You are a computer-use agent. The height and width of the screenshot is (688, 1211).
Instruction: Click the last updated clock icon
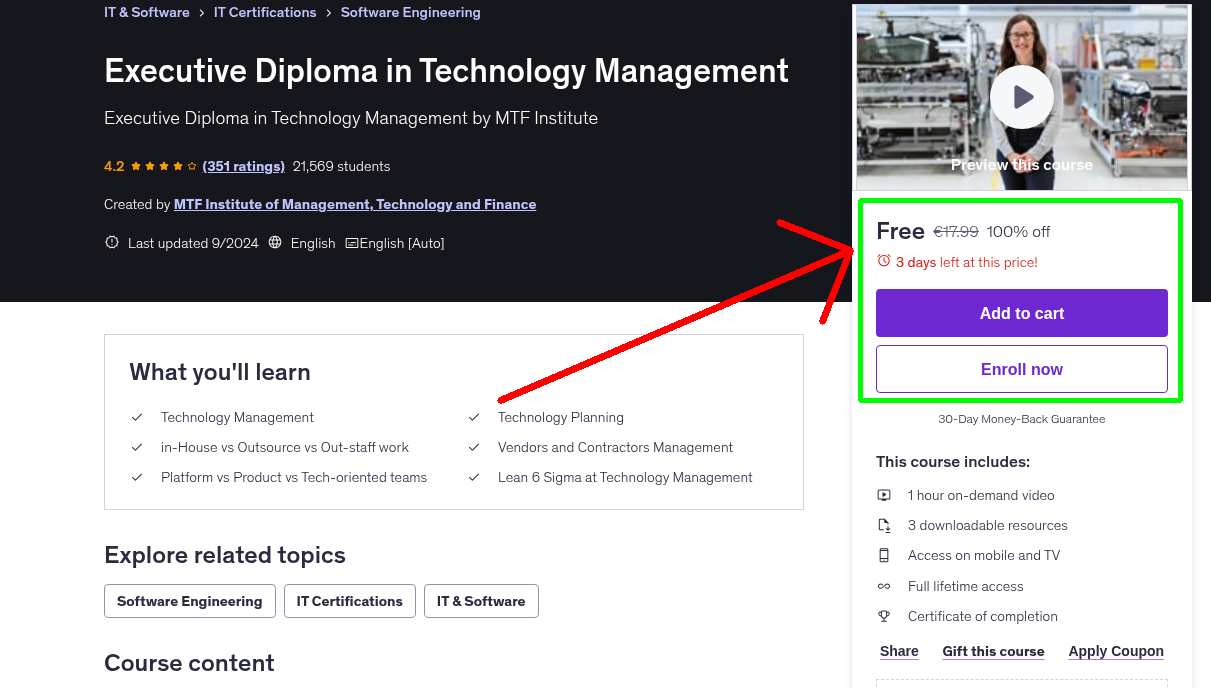(x=111, y=242)
